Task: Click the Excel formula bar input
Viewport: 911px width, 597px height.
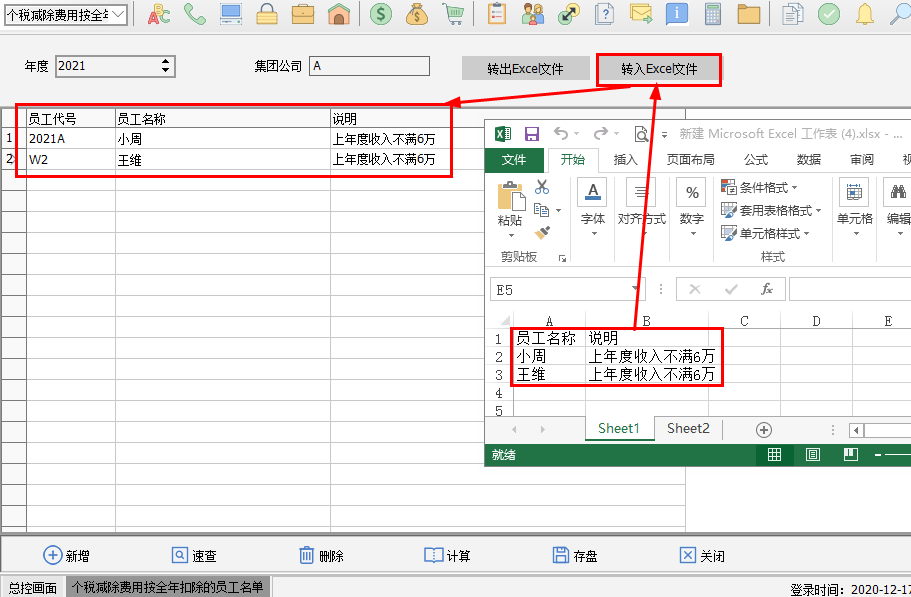Action: tap(849, 289)
